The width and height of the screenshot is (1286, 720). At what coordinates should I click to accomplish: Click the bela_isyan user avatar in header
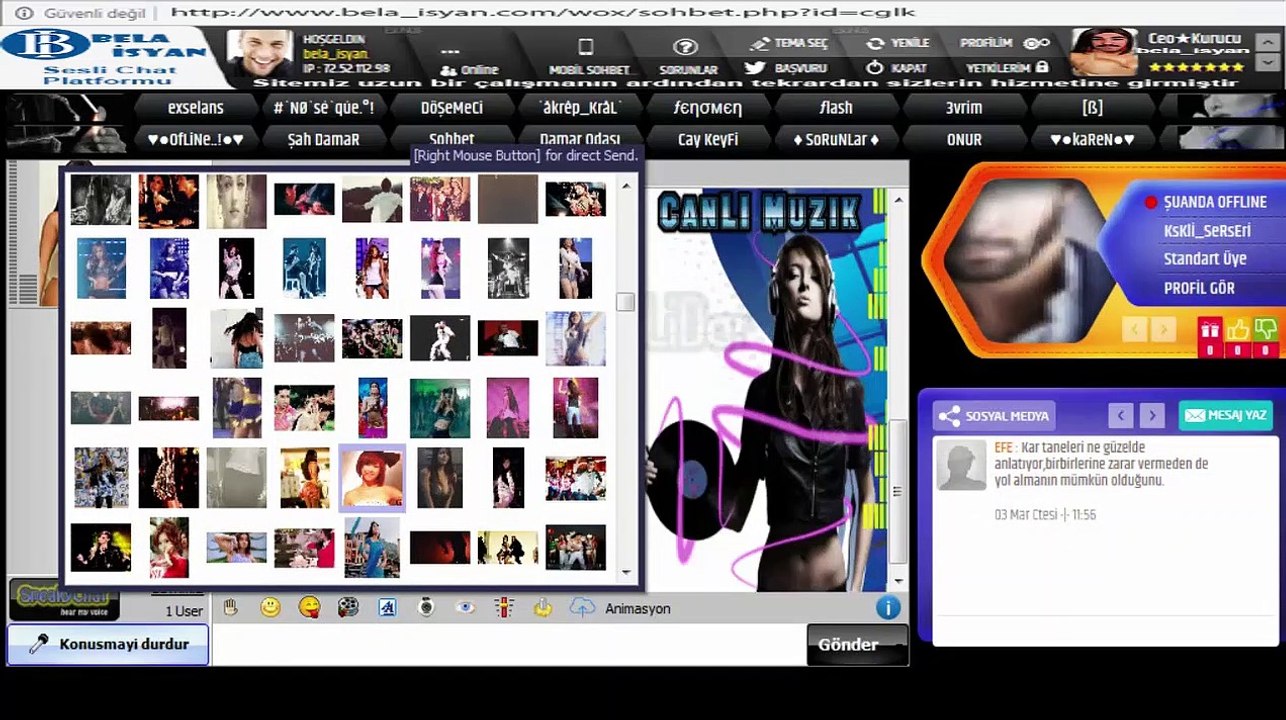[260, 54]
